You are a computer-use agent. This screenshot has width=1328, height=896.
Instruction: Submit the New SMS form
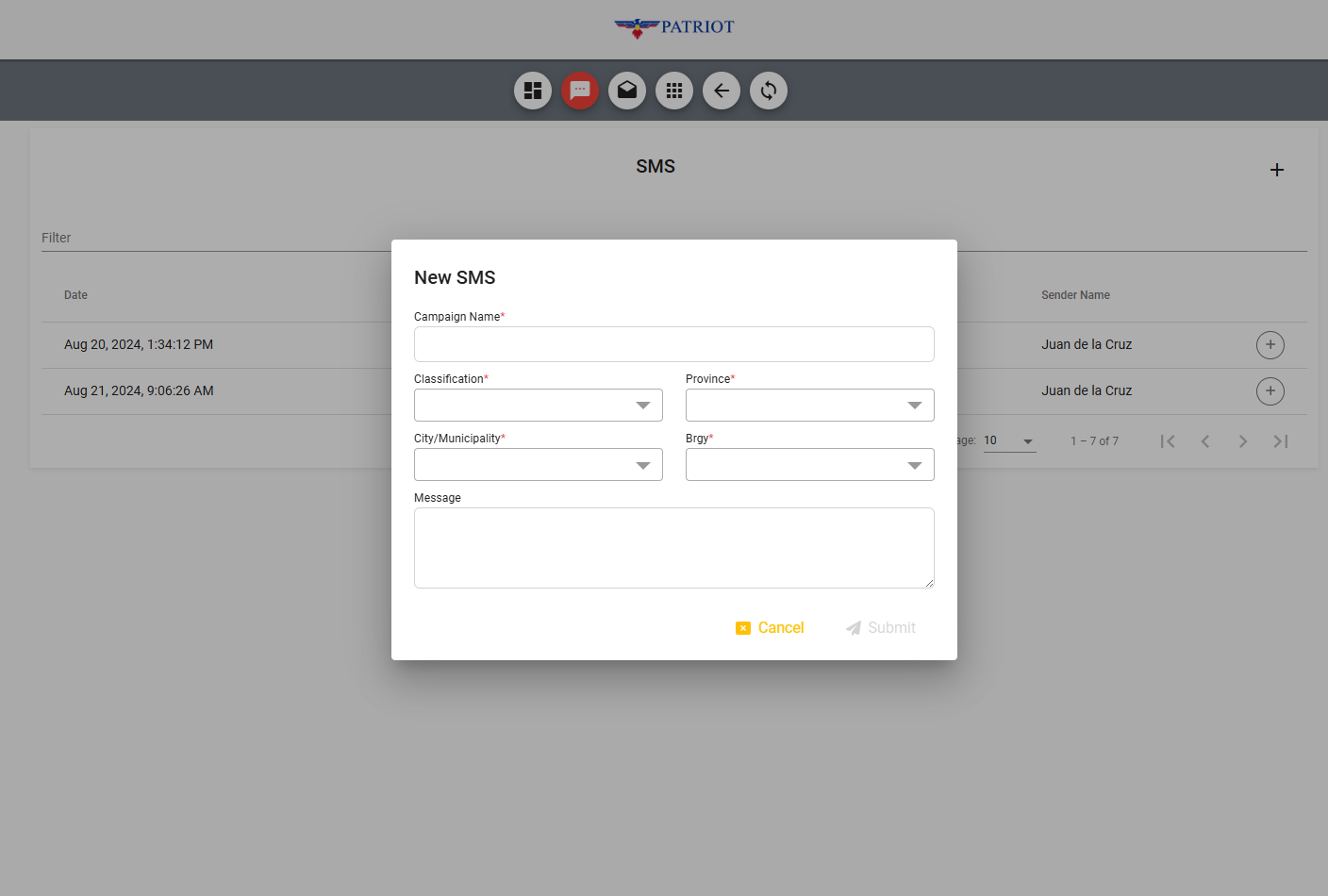[x=881, y=628]
